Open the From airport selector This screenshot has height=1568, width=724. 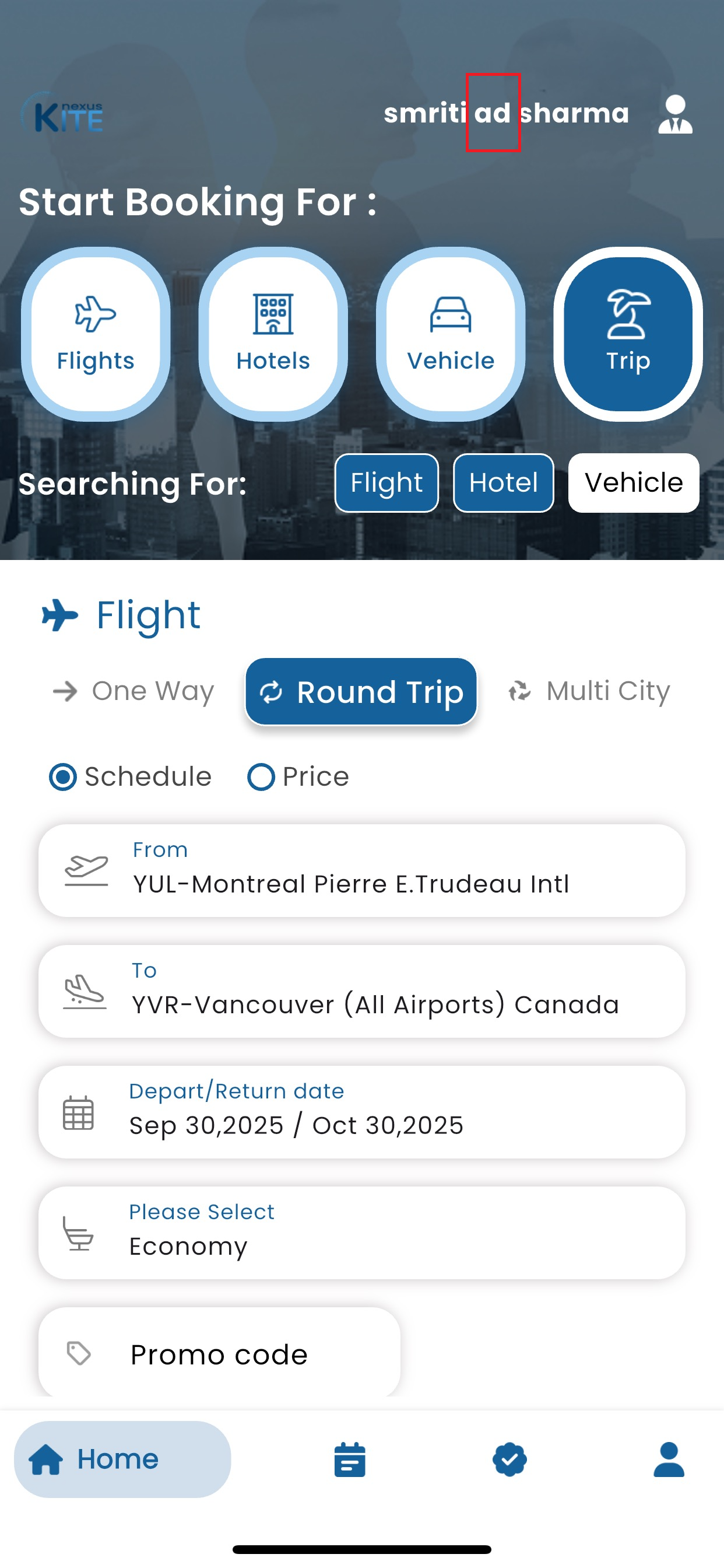(x=361, y=870)
